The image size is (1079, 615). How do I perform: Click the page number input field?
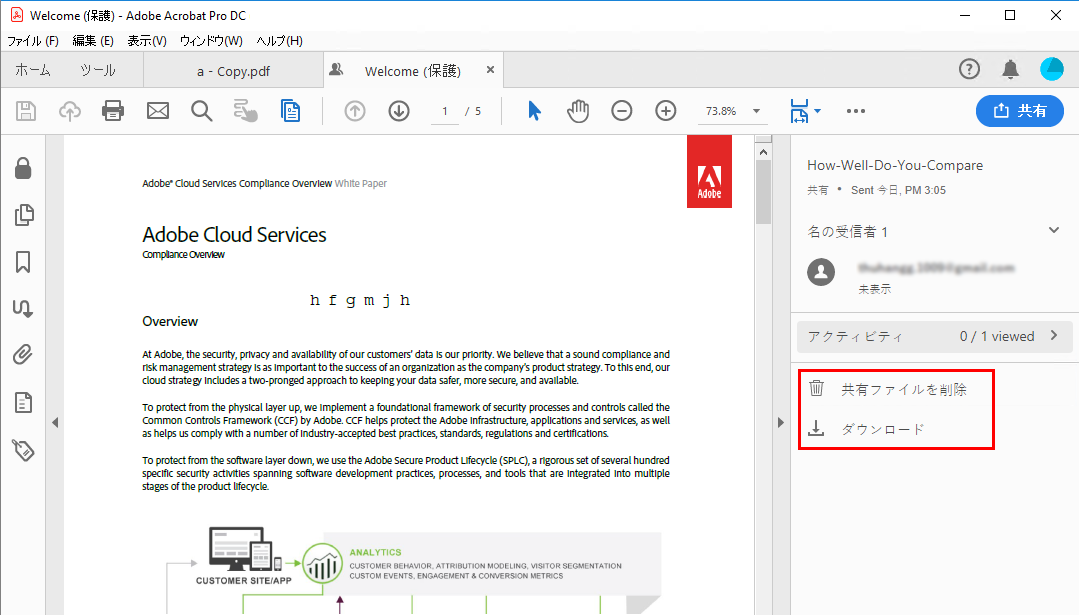pos(445,111)
